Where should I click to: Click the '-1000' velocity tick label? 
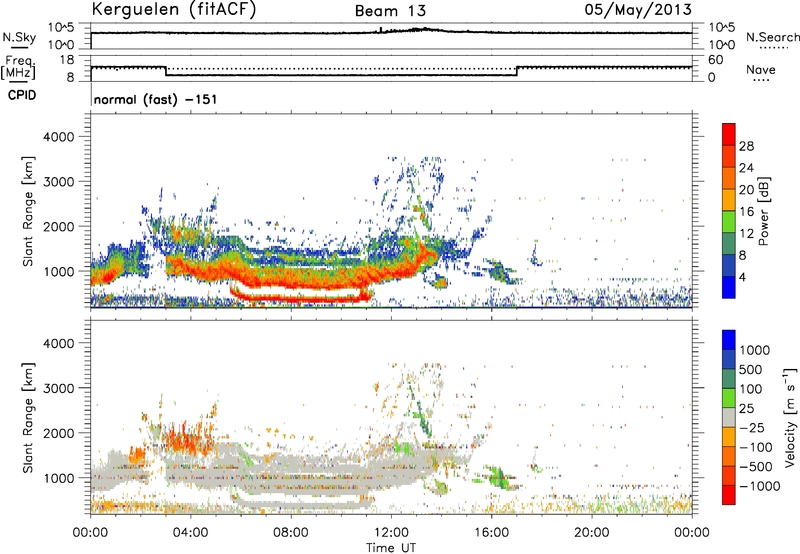[759, 486]
